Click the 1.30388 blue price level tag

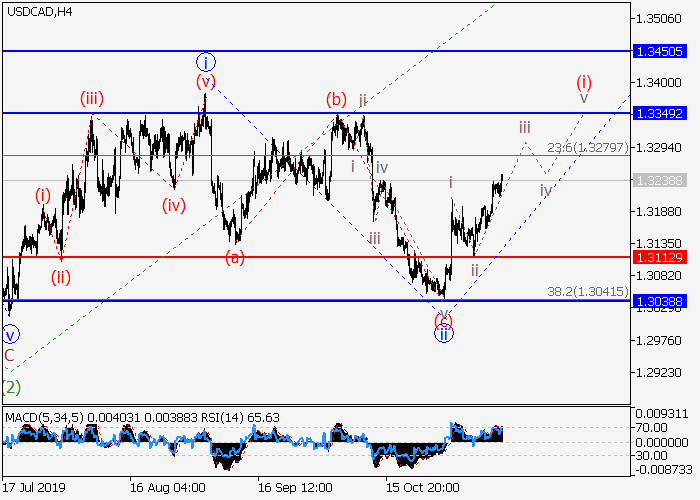(x=659, y=300)
